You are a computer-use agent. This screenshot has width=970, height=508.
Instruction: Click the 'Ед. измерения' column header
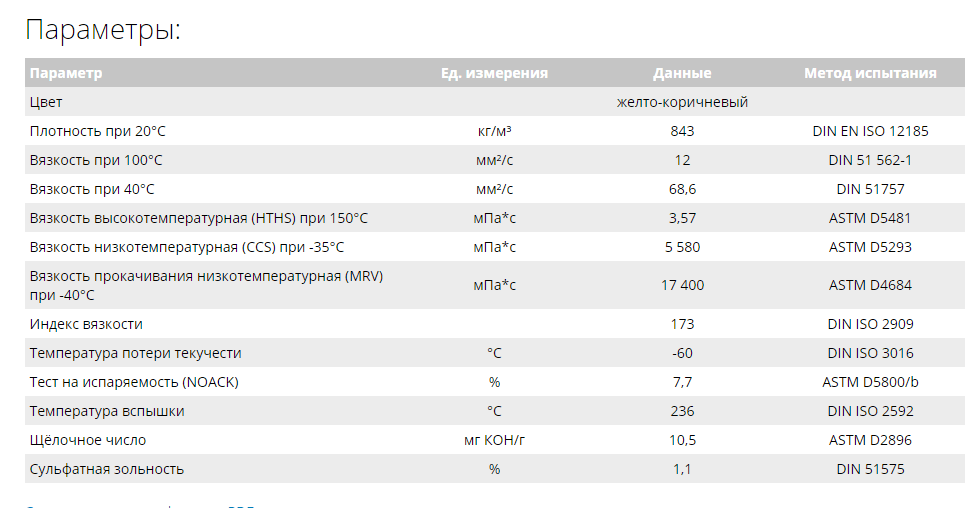point(494,73)
